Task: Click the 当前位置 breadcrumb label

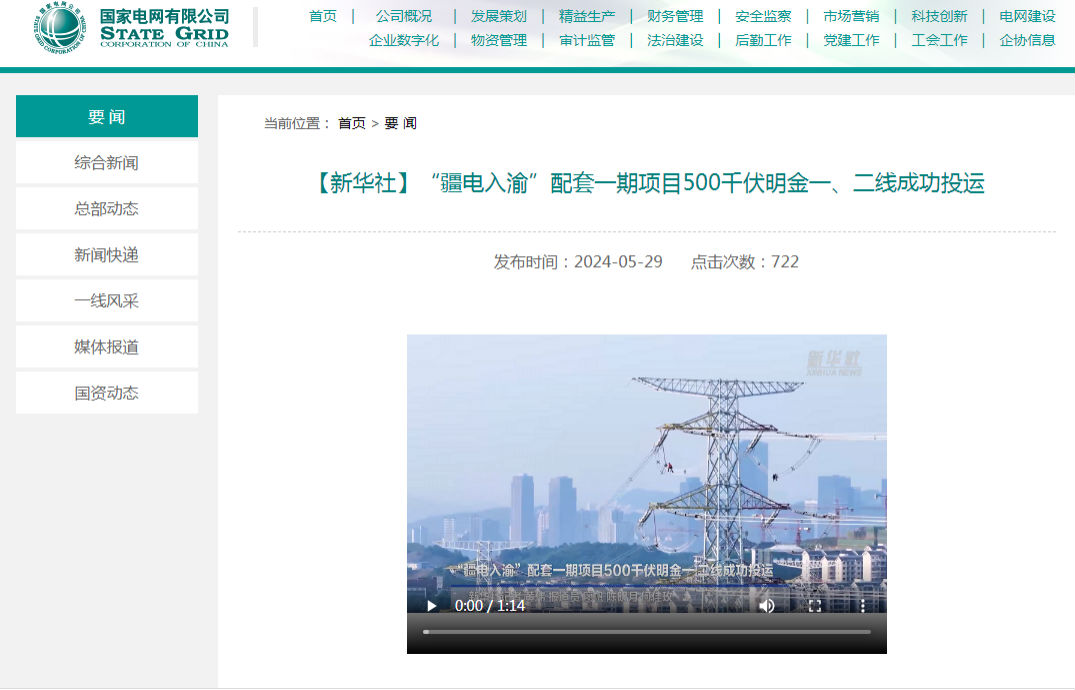Action: click(298, 123)
